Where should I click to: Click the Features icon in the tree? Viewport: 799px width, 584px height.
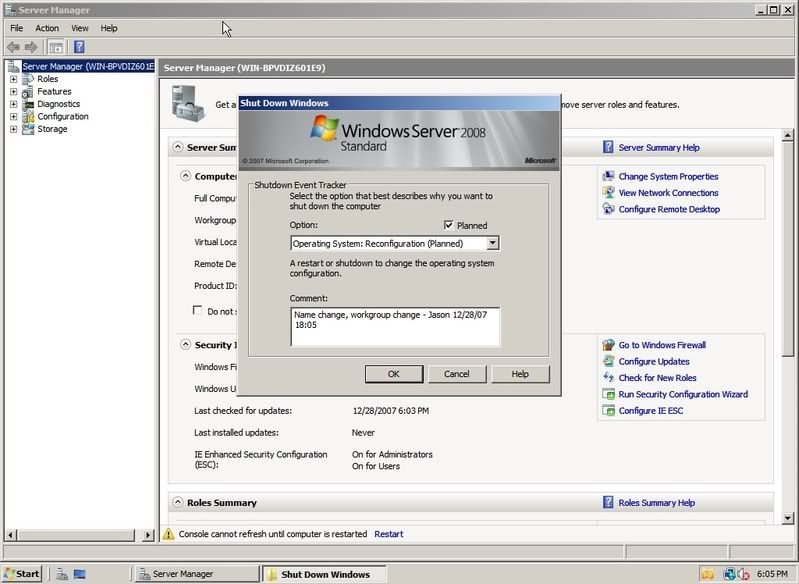pyautogui.click(x=28, y=92)
